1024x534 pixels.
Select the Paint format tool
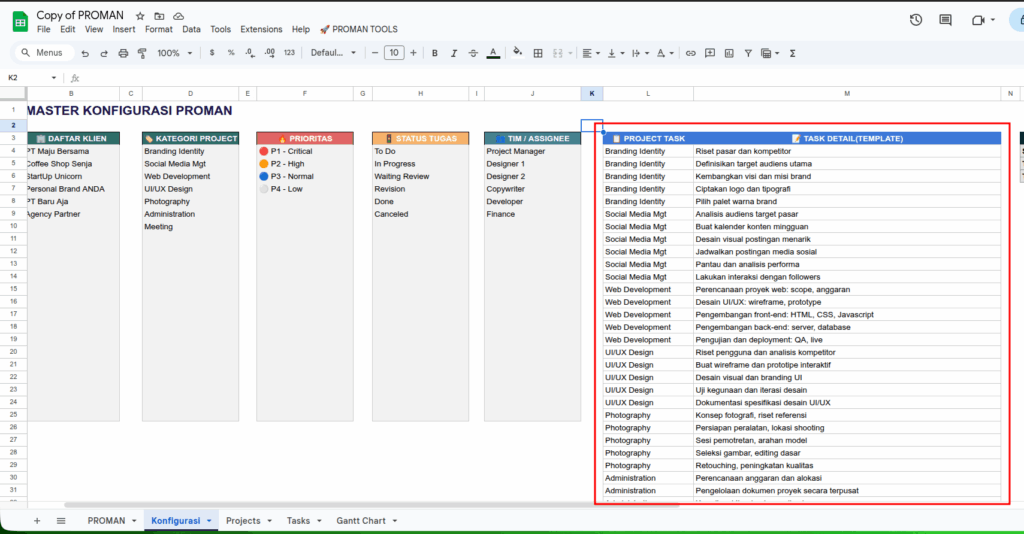(141, 53)
